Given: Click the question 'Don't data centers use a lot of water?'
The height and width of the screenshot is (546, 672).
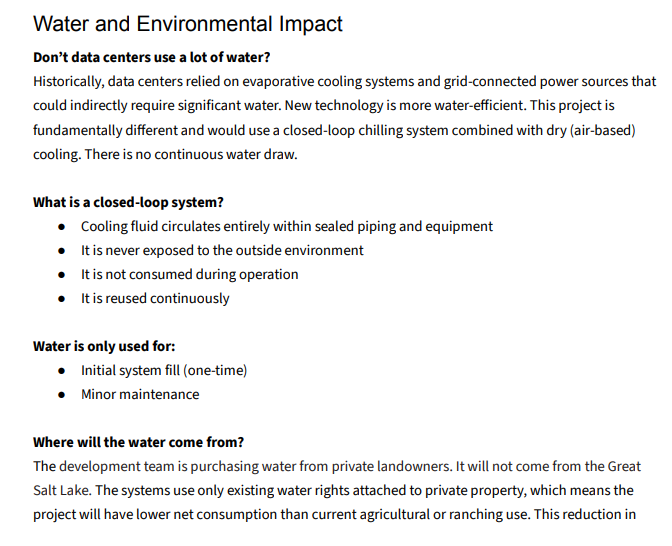Looking at the screenshot, I should point(152,57).
